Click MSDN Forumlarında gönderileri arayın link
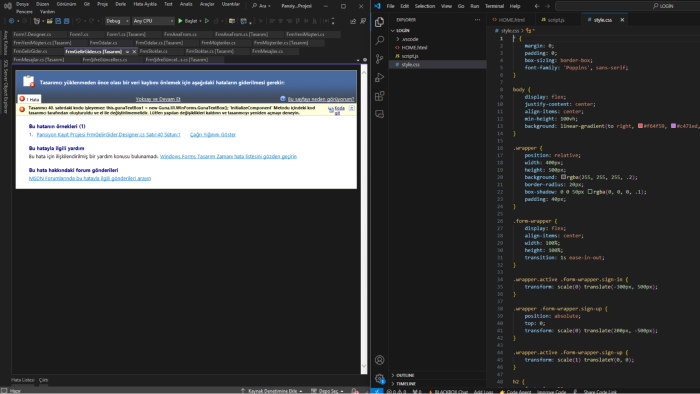 pyautogui.click(x=90, y=178)
